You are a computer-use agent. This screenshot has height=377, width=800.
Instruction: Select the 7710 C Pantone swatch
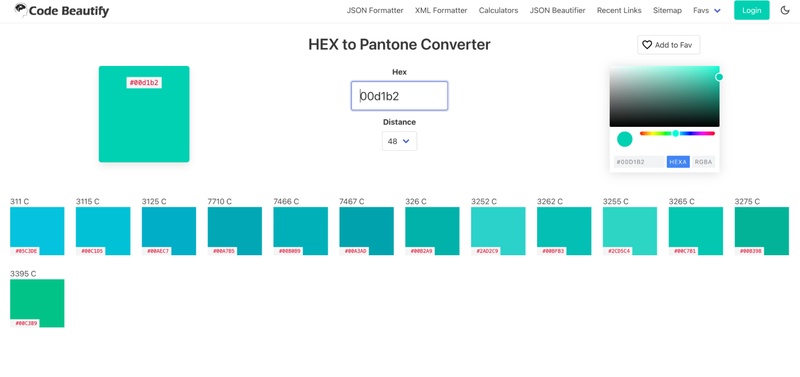coord(235,231)
